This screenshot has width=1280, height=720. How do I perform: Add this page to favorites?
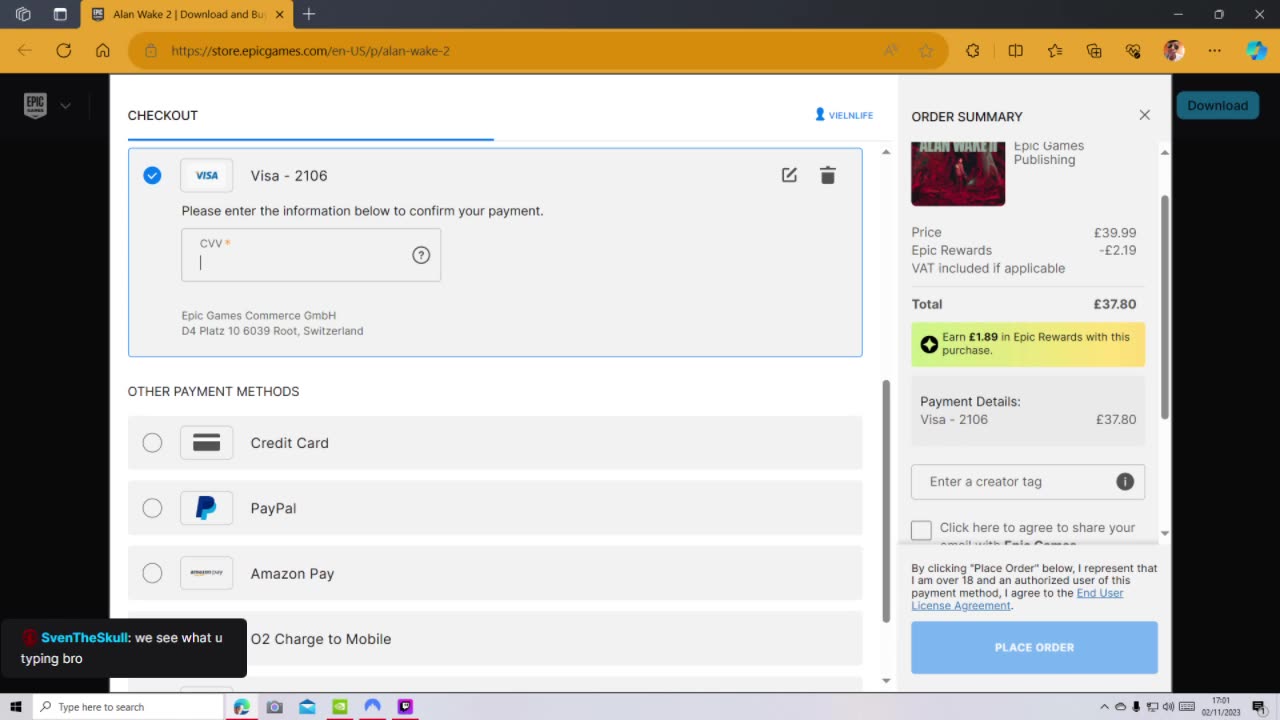[926, 50]
